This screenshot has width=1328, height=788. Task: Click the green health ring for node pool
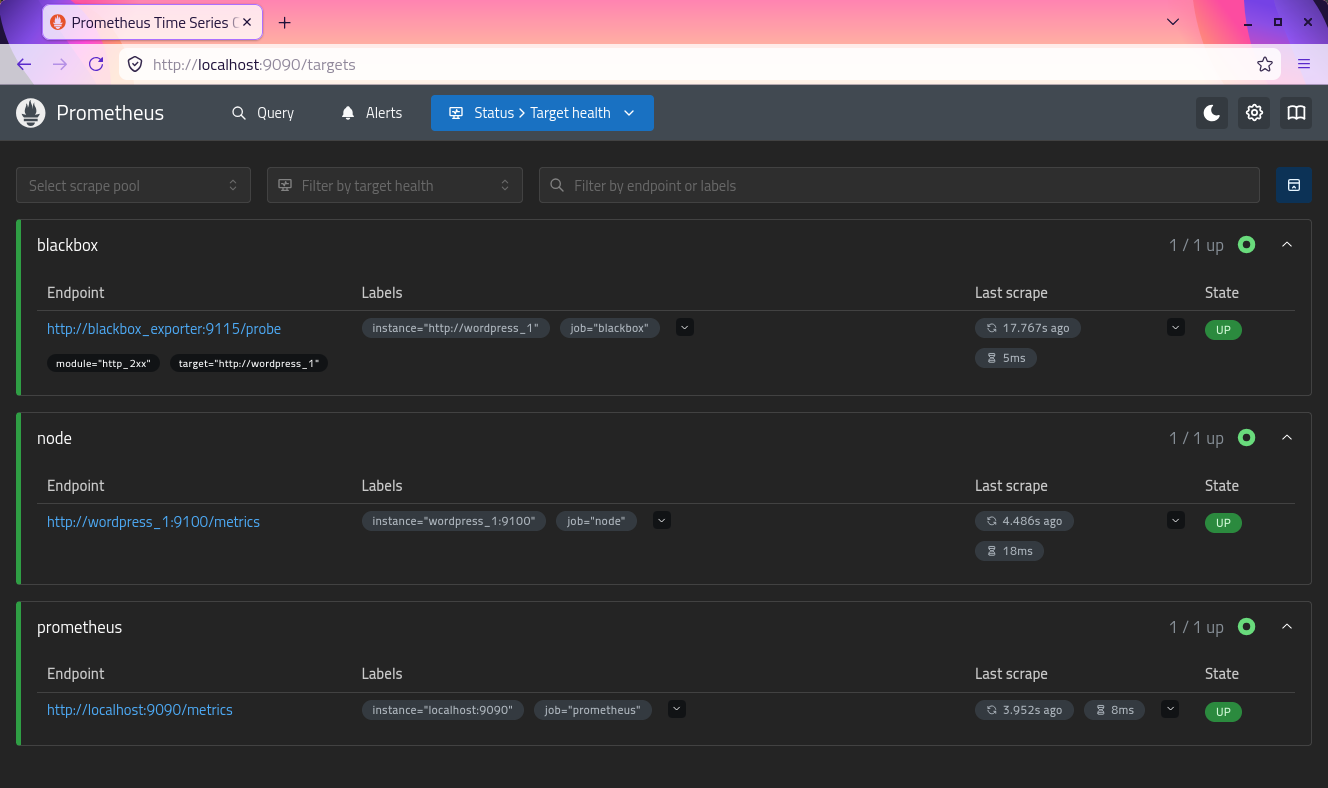tap(1246, 437)
